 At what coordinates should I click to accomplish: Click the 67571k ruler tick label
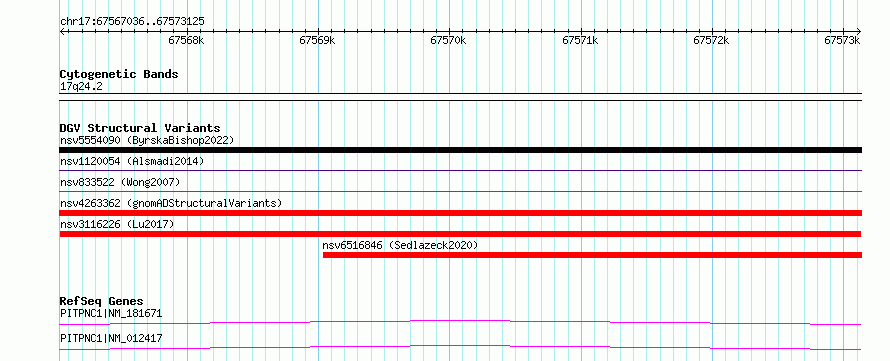[580, 40]
